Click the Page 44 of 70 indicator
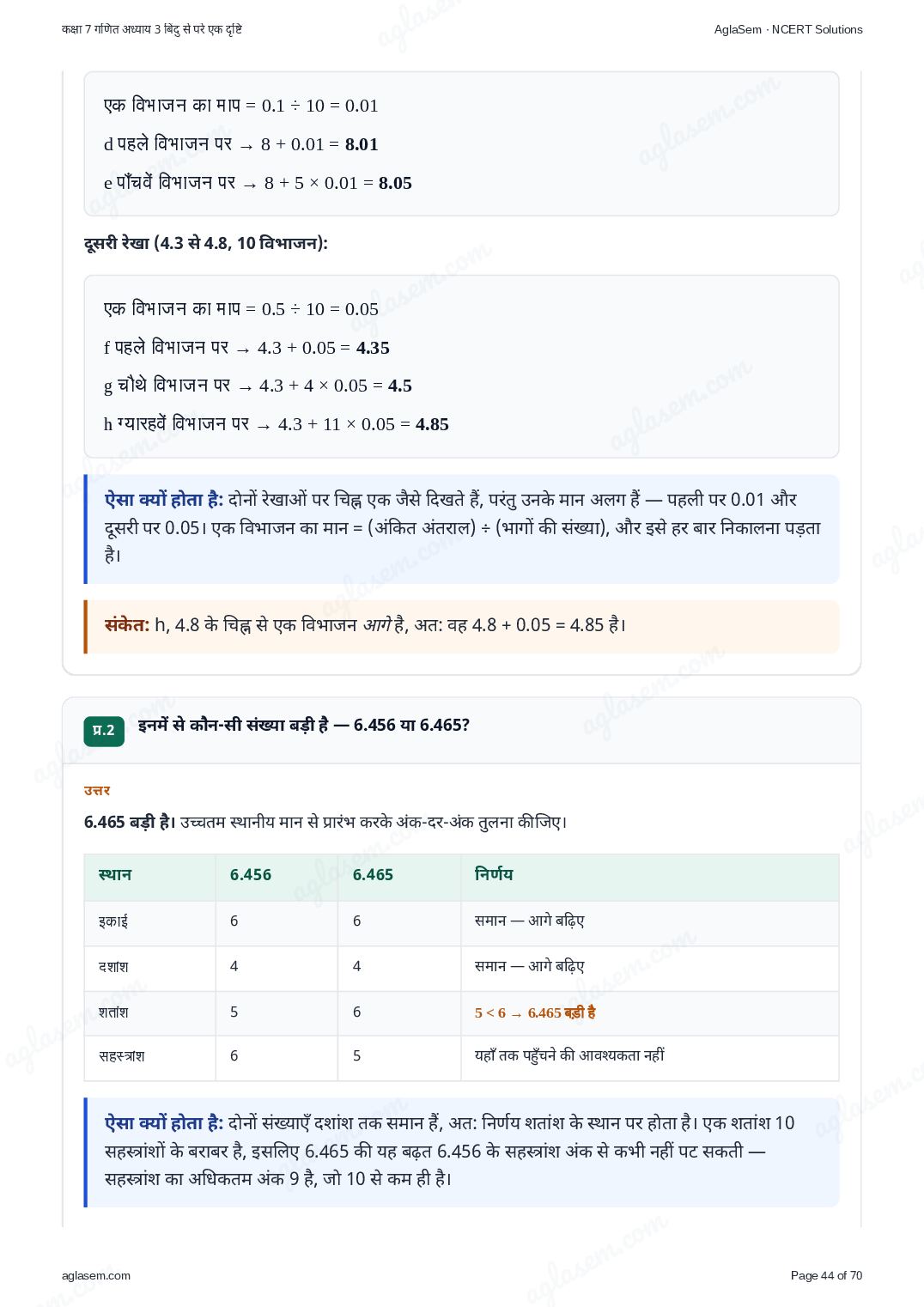This screenshot has width=924, height=1307. coord(826,1275)
